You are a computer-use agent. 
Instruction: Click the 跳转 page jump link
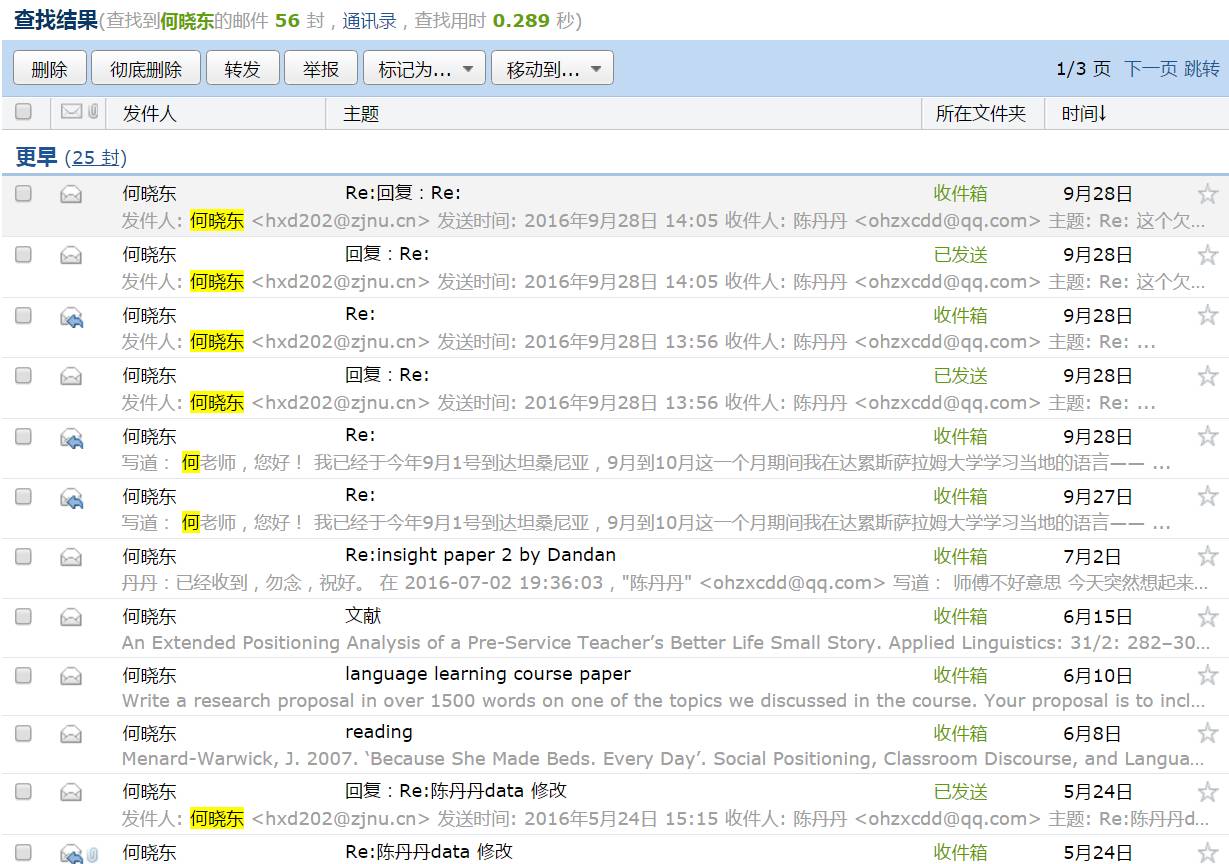(1202, 69)
